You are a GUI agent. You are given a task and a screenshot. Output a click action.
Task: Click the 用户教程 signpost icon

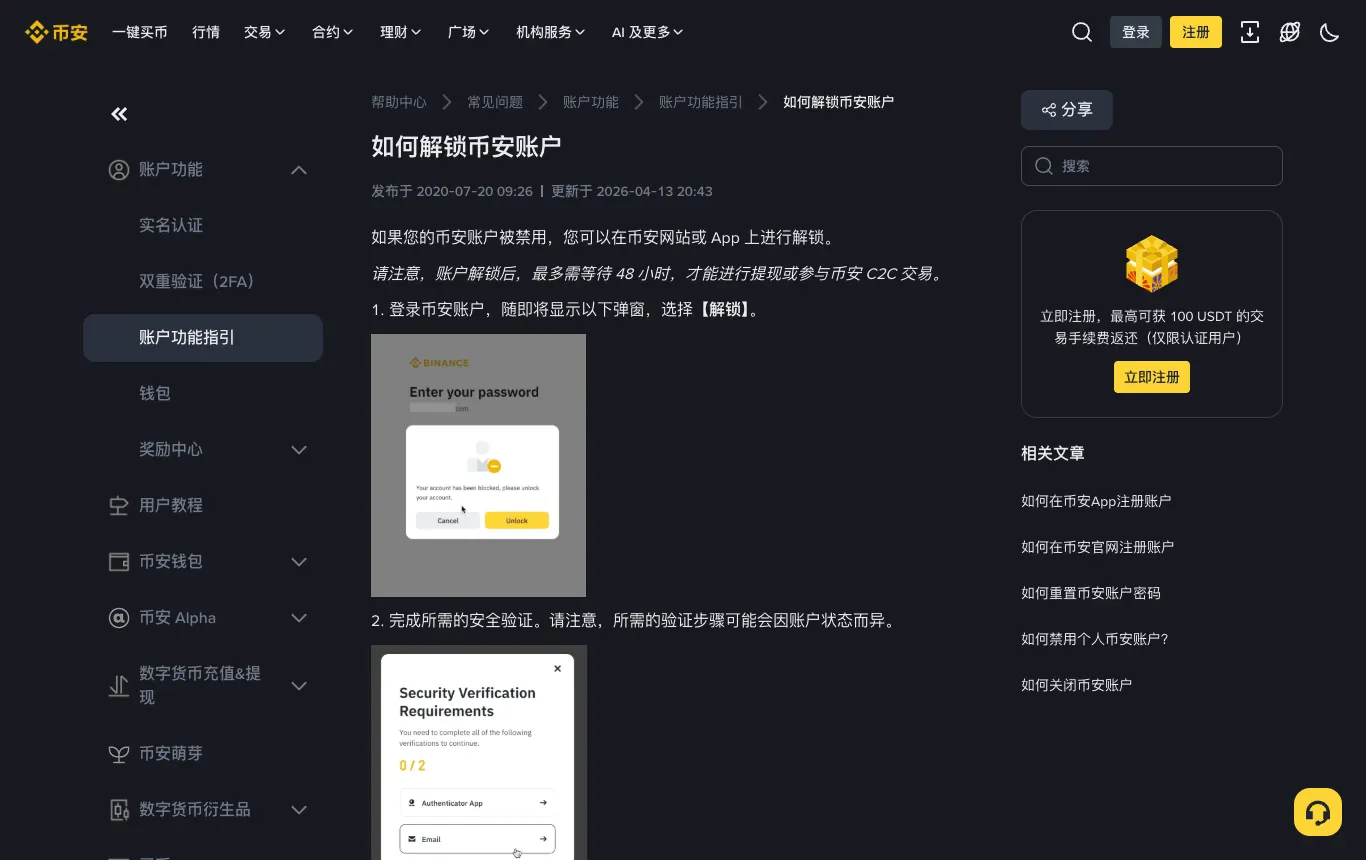[x=119, y=506]
